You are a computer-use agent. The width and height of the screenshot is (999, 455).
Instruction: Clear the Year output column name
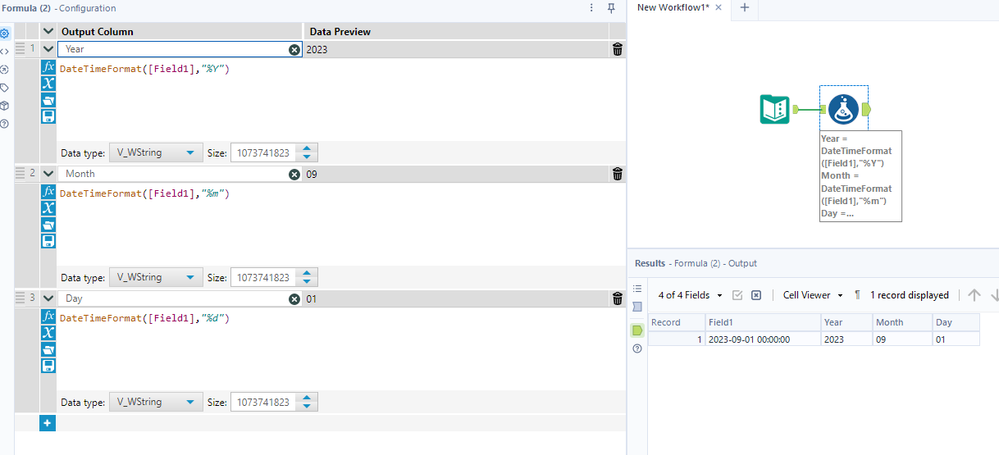click(294, 50)
